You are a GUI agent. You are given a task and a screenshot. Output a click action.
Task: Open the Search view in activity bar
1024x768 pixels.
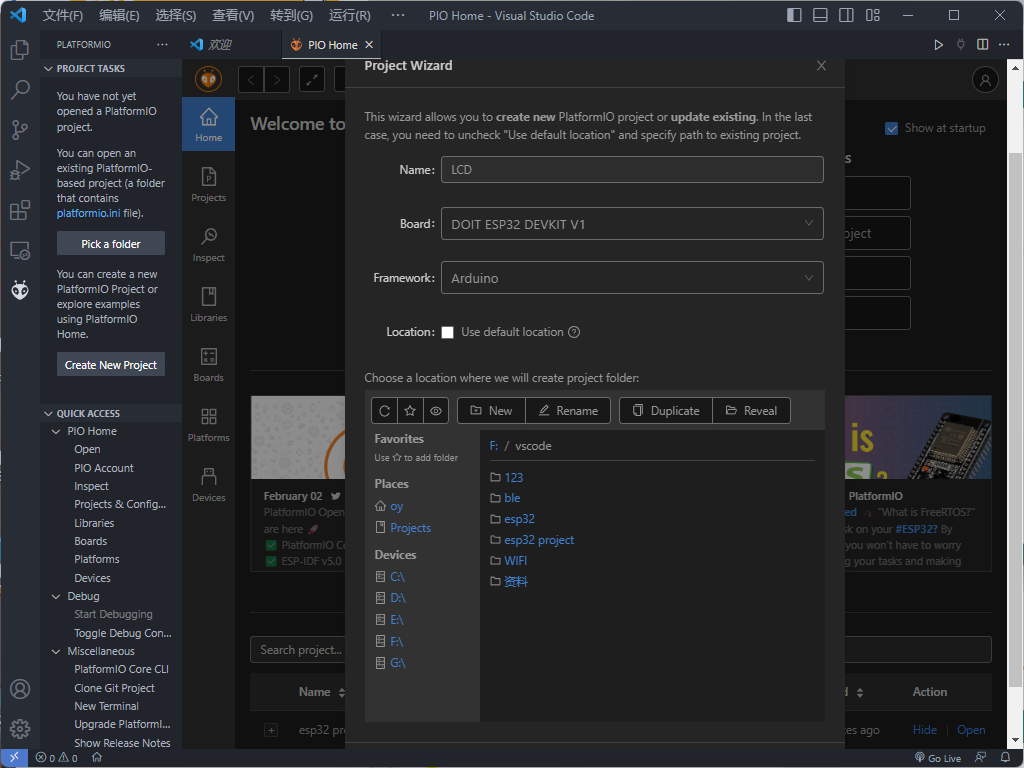20,89
